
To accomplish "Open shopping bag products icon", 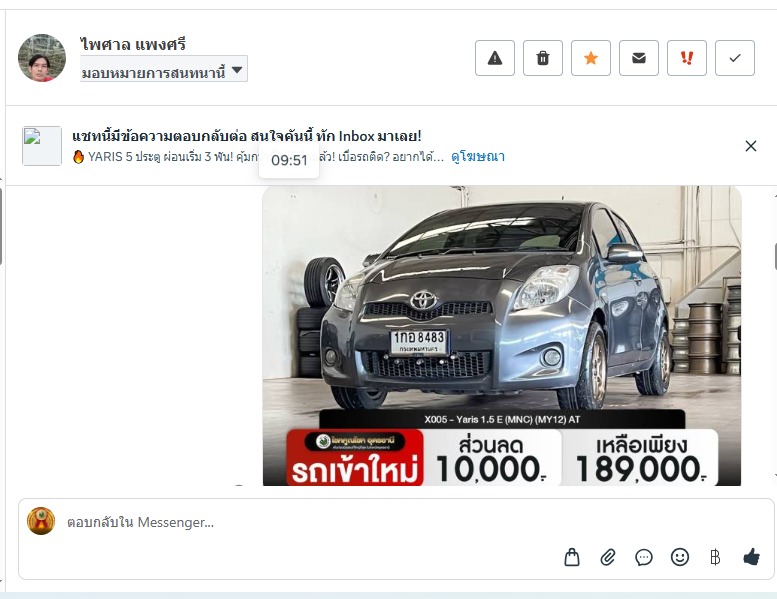I will click(572, 557).
